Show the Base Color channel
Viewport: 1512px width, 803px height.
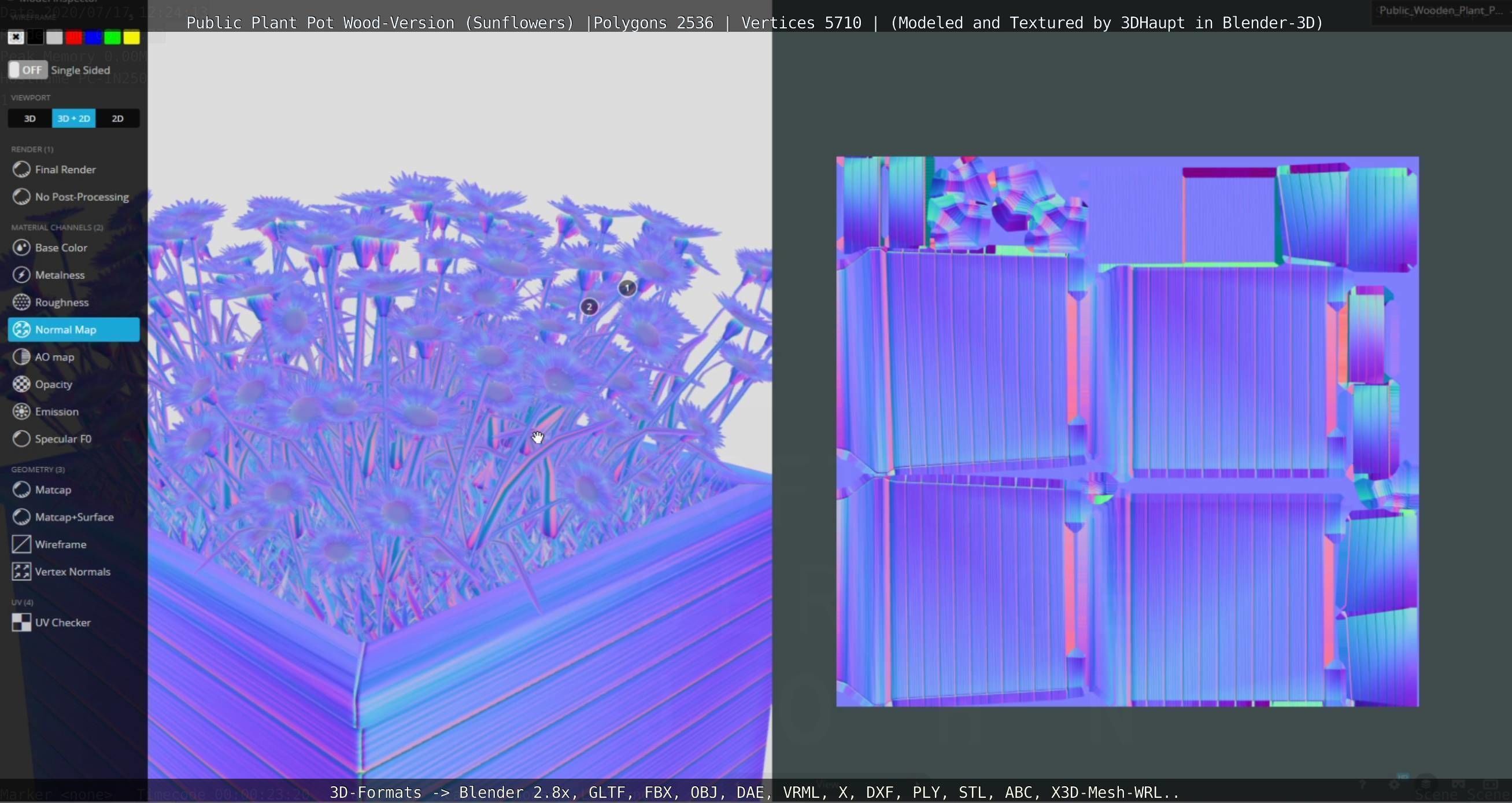tap(61, 247)
